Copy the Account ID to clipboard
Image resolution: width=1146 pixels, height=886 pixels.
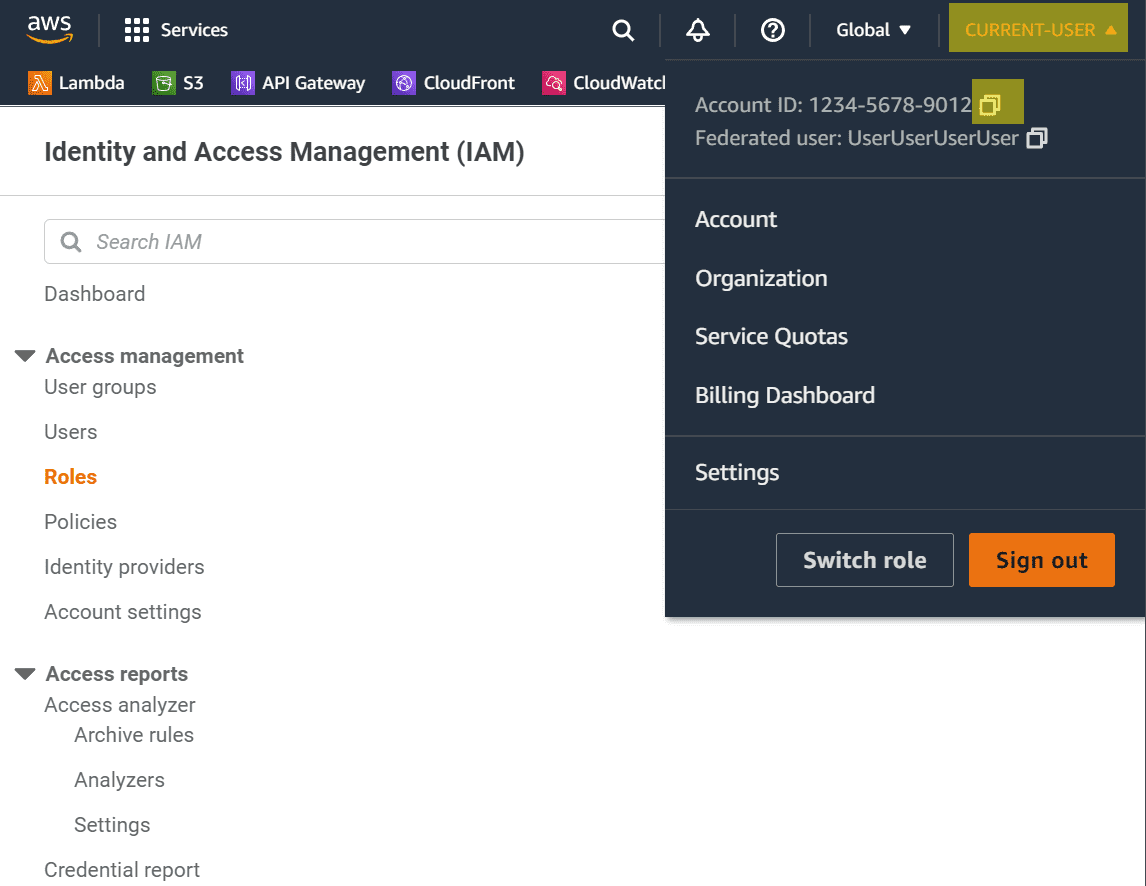coord(990,105)
